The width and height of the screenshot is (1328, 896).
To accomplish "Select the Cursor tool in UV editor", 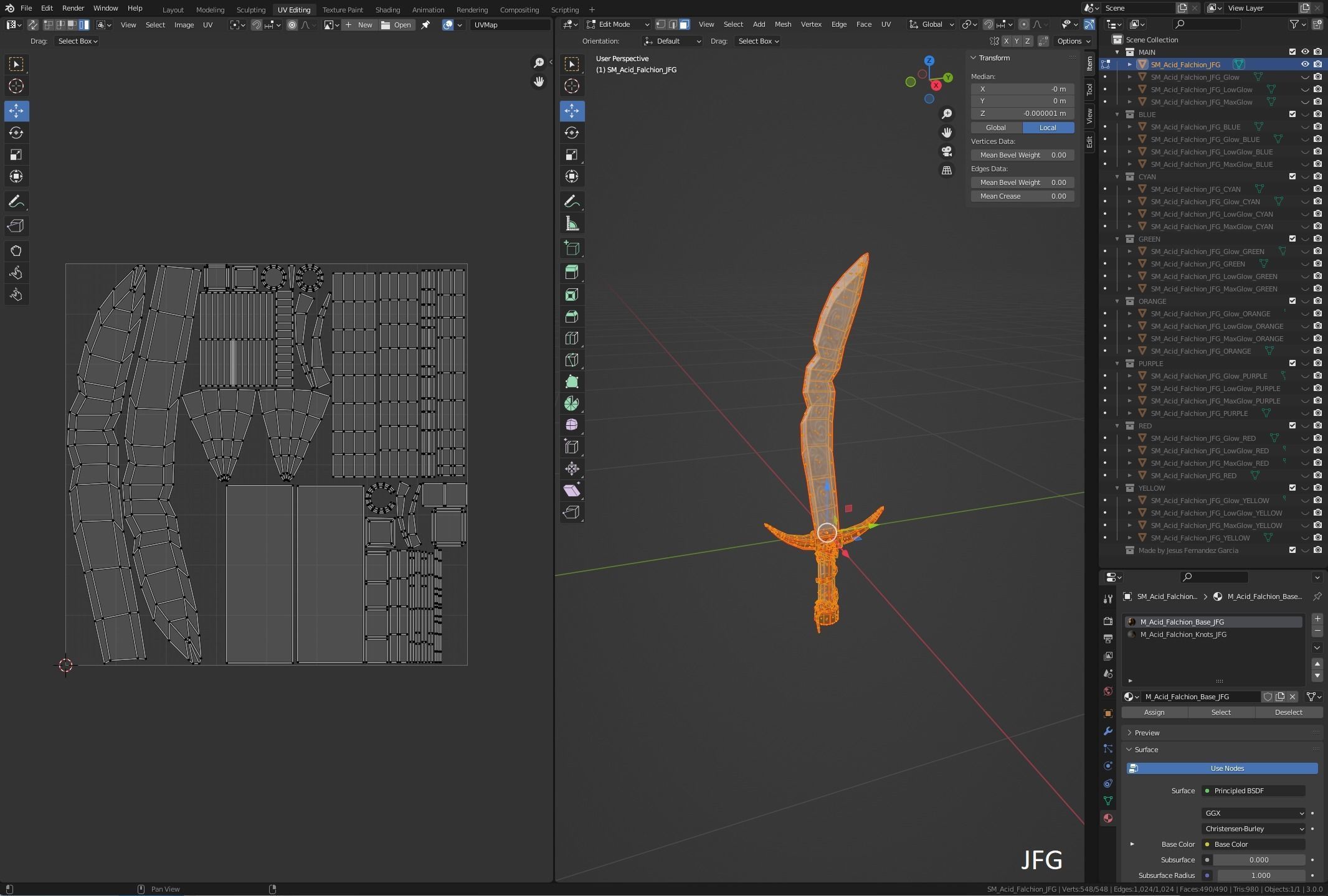I will [16, 86].
